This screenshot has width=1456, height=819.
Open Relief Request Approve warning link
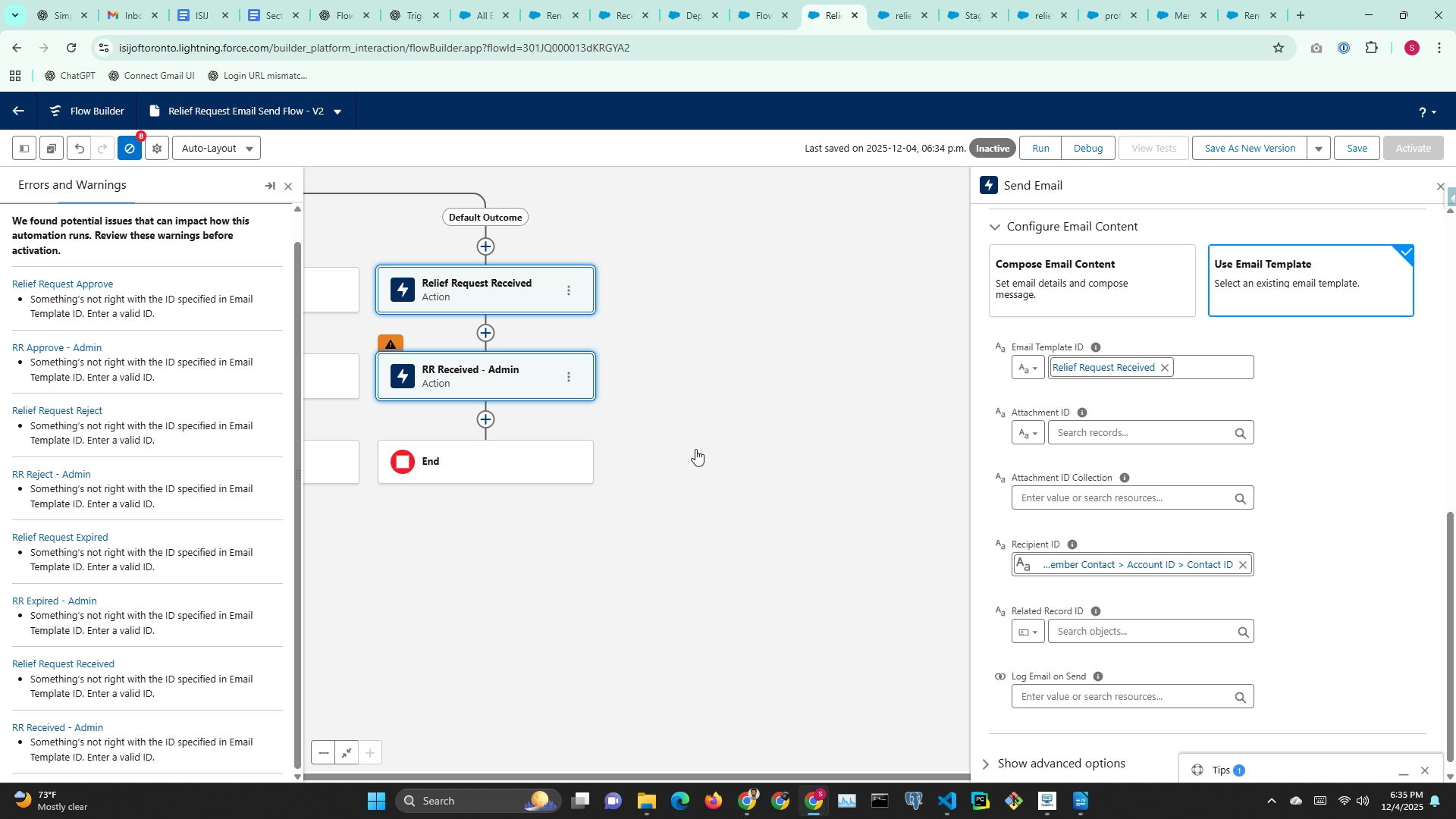62,284
